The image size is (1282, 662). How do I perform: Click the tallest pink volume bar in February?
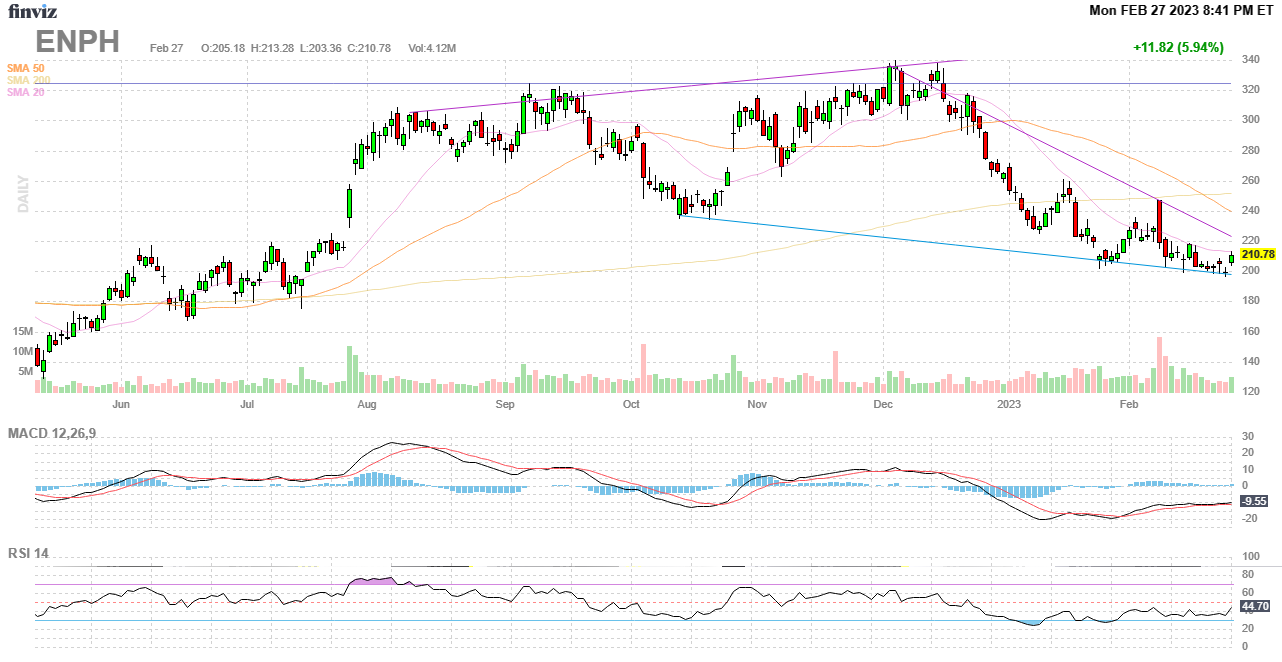1159,365
